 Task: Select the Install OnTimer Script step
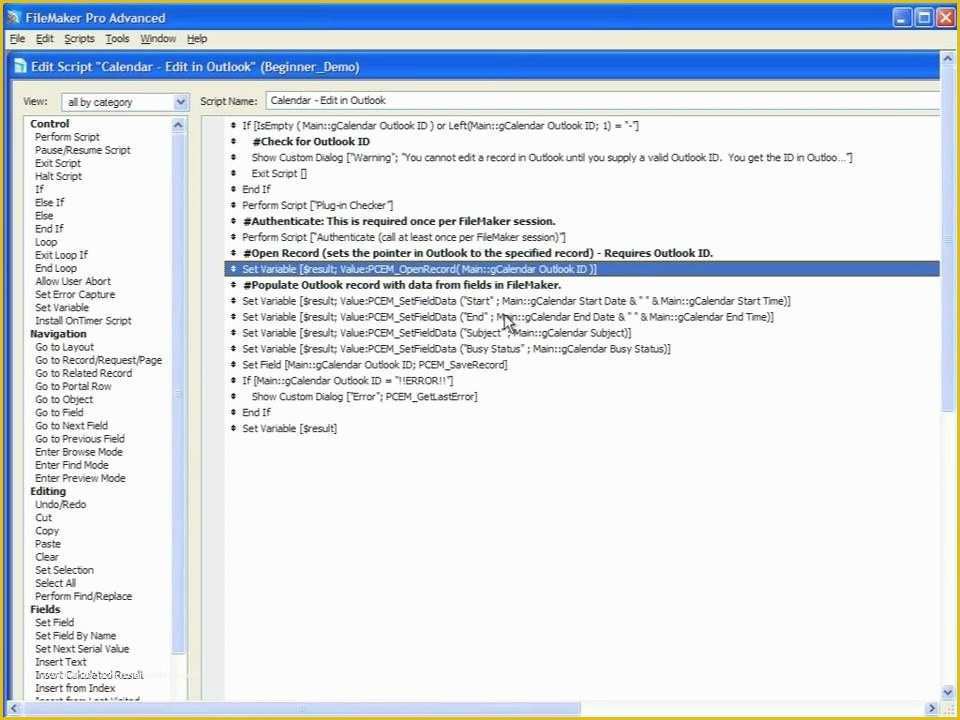83,321
